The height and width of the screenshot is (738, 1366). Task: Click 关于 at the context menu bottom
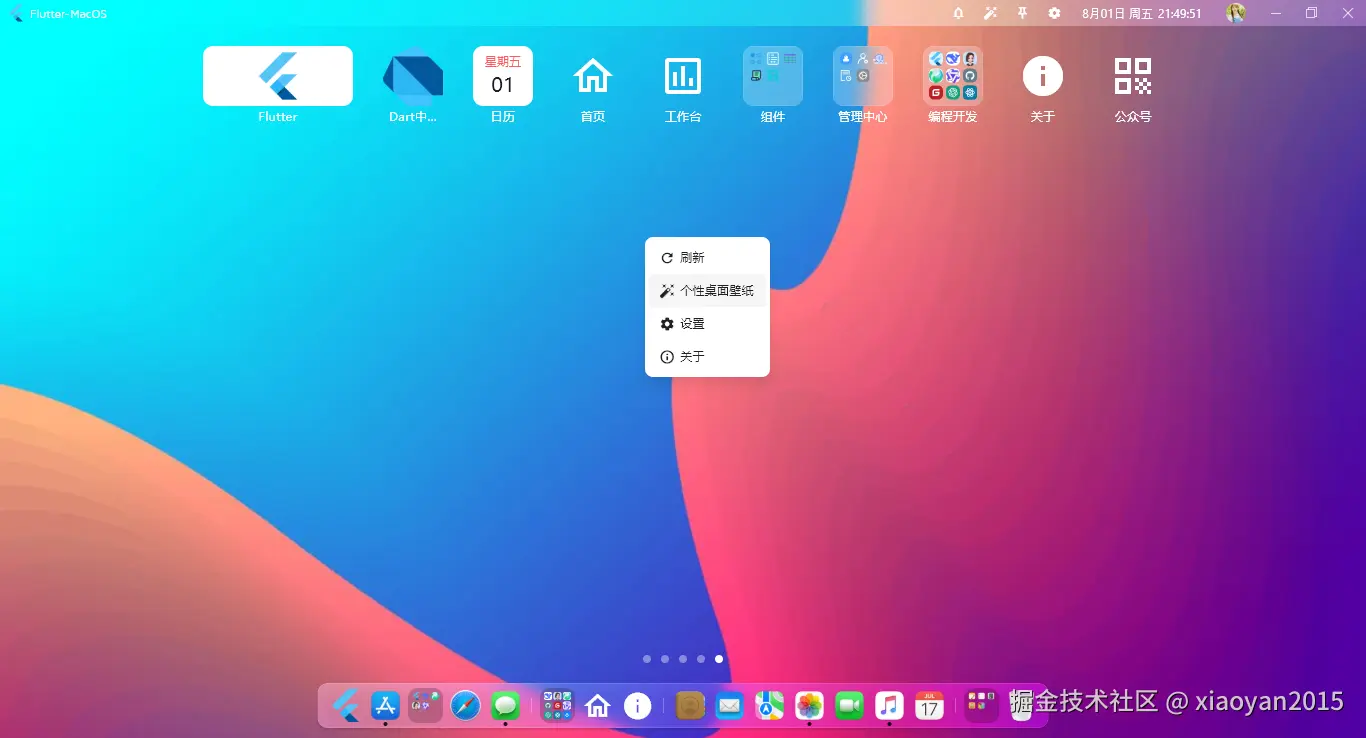tap(690, 356)
